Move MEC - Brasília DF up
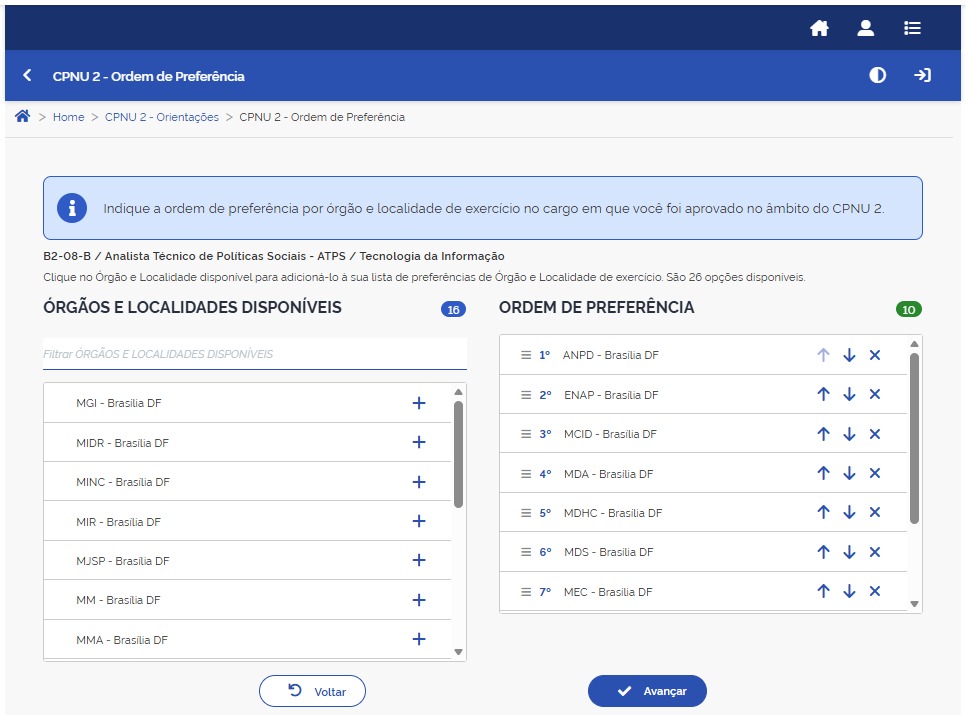 coord(823,591)
